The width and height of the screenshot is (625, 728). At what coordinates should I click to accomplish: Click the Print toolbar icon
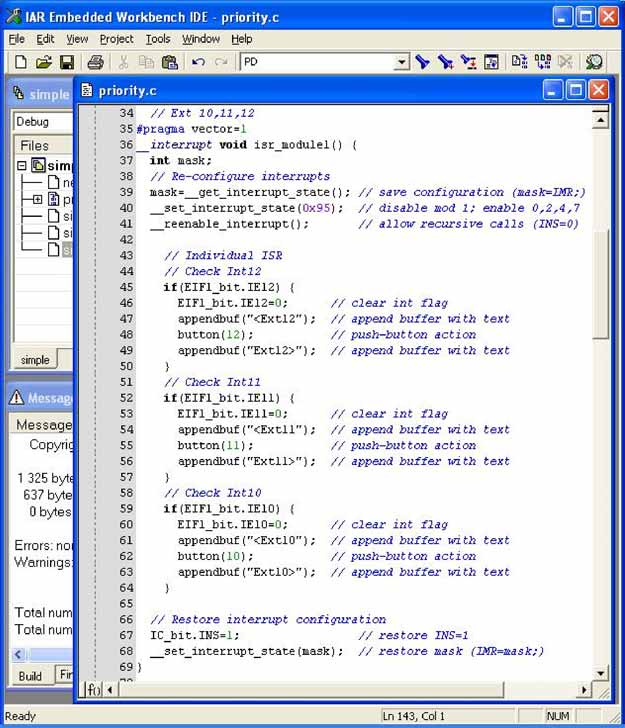(x=95, y=62)
